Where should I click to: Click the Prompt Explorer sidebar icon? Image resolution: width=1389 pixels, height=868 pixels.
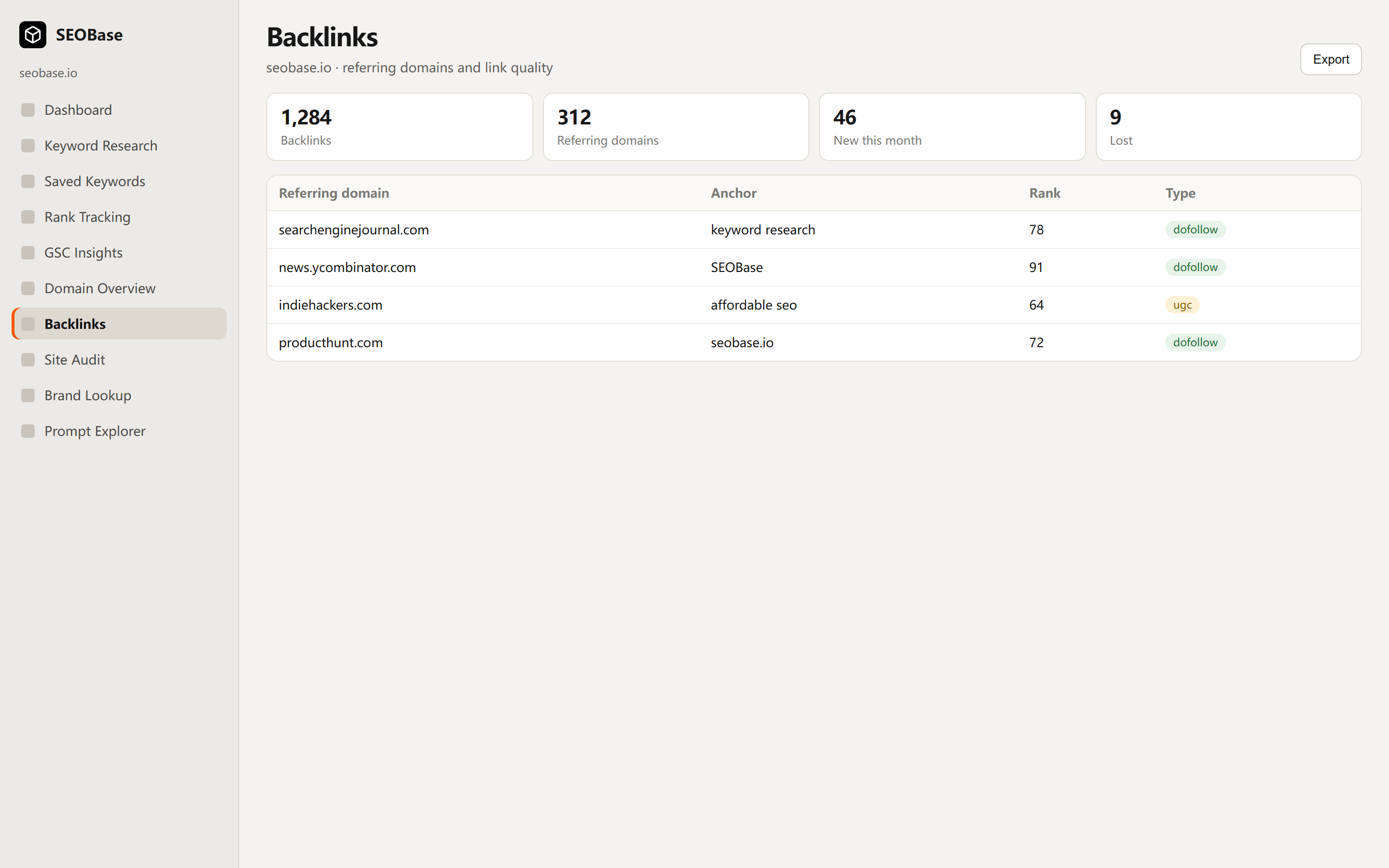click(28, 431)
